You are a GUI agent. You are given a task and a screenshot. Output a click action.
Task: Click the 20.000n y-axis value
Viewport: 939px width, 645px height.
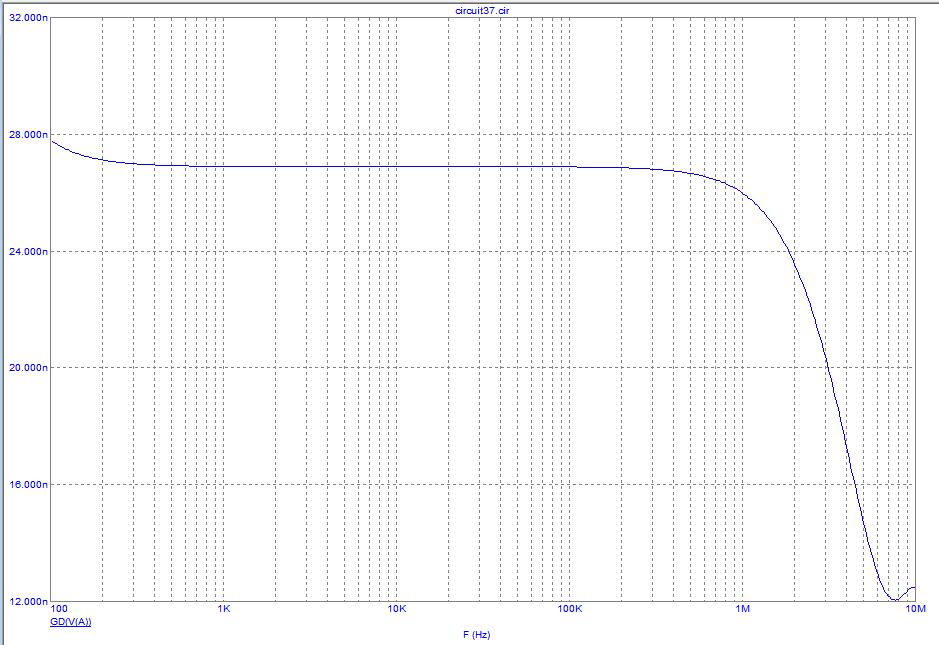29,368
